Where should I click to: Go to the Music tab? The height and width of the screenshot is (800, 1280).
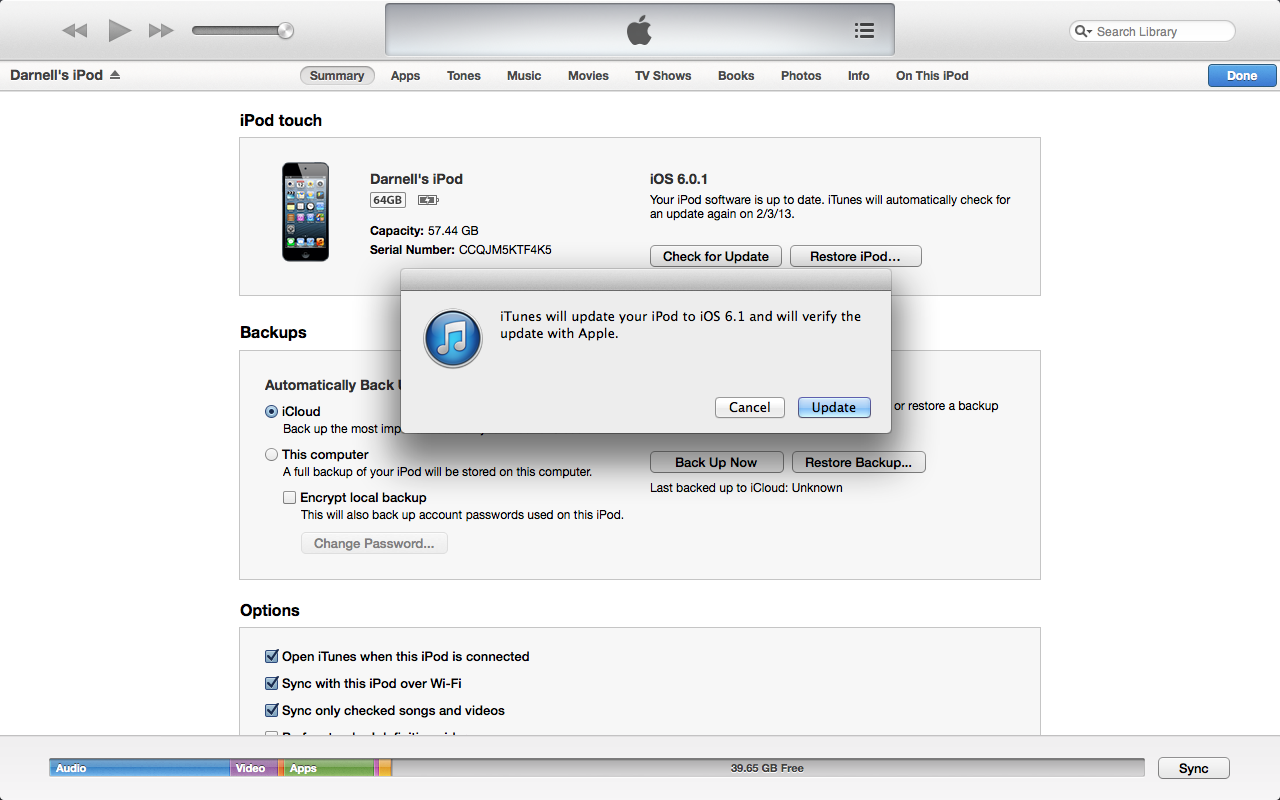524,75
